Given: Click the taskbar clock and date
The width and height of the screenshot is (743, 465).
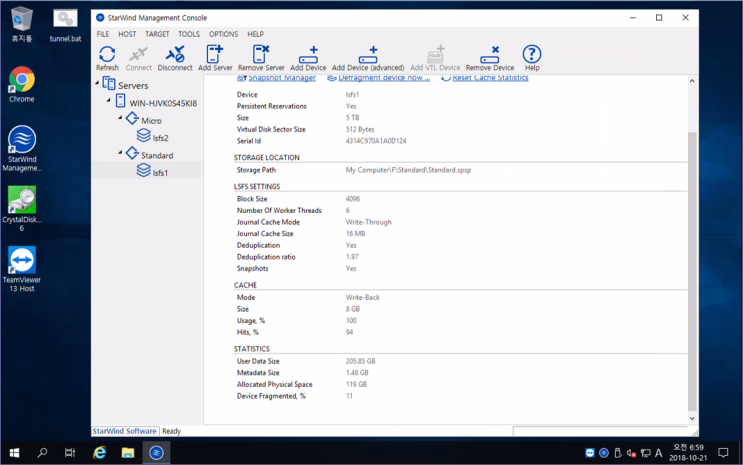Looking at the screenshot, I should 688,453.
